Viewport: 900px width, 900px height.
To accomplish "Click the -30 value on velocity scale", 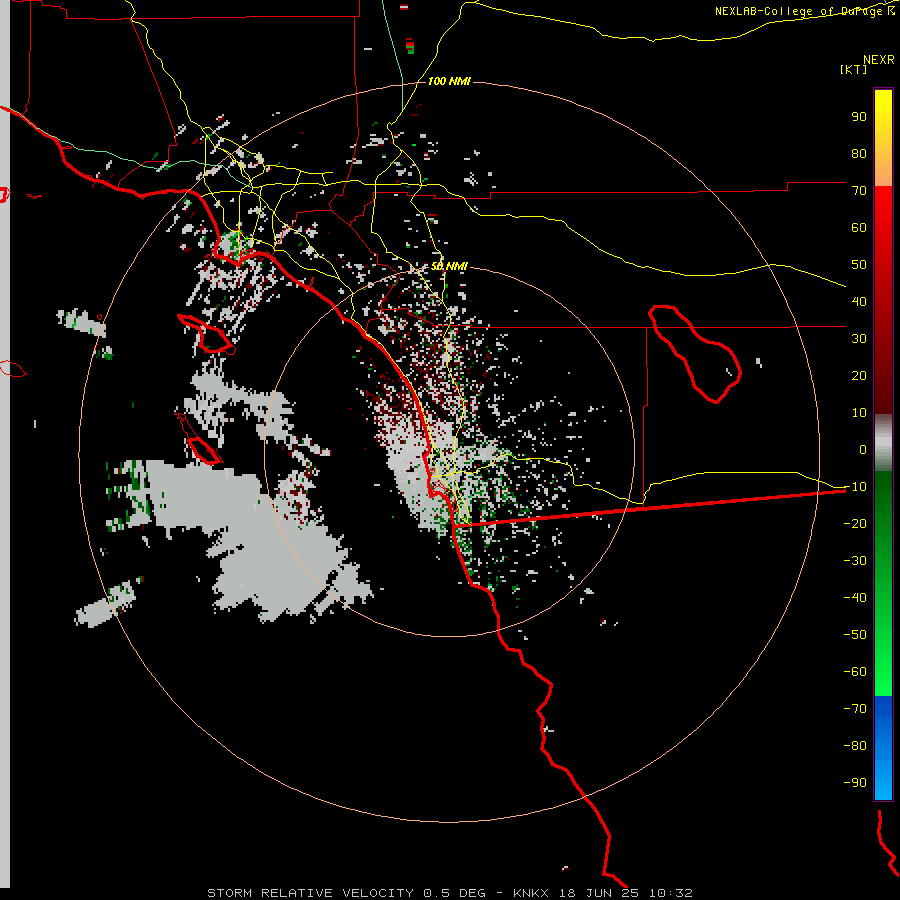I will [x=855, y=561].
